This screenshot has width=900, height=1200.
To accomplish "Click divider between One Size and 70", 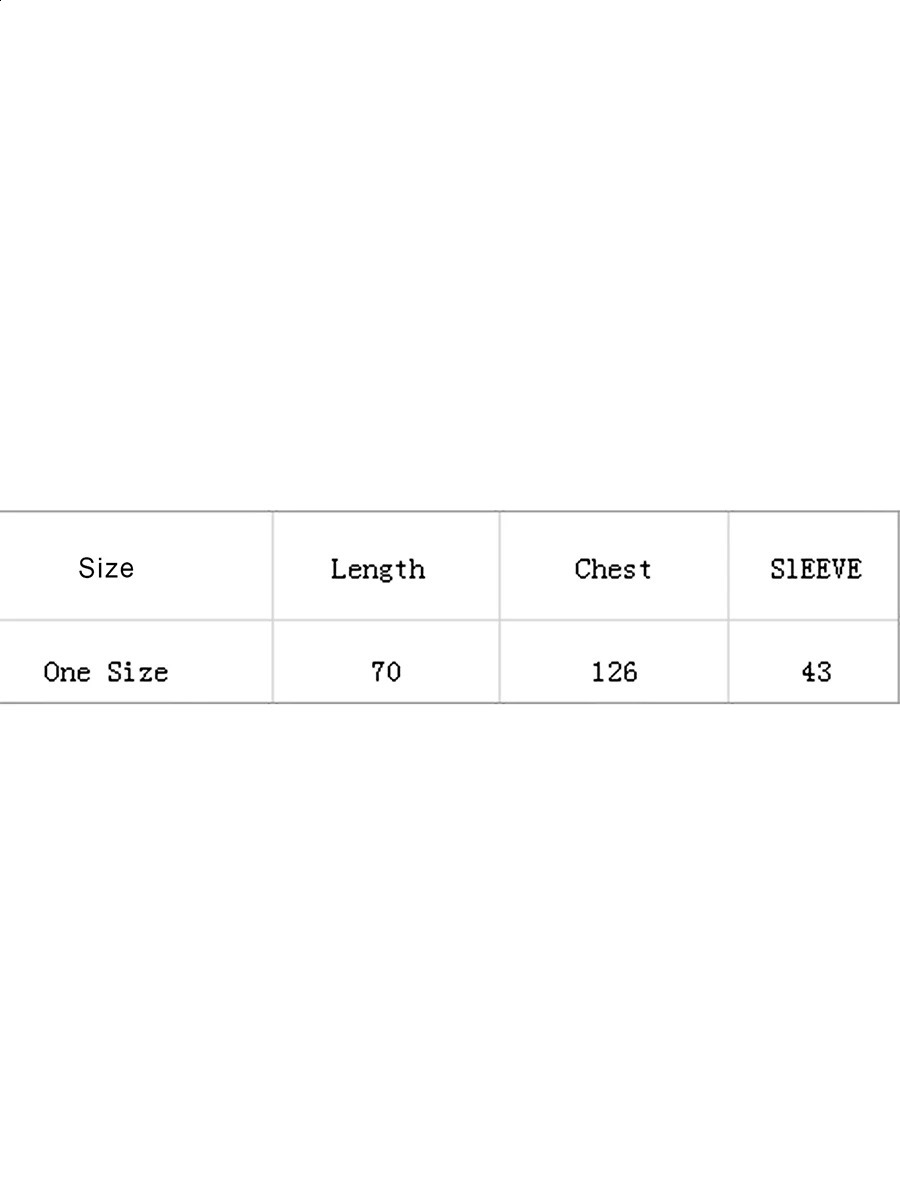I will click(272, 662).
